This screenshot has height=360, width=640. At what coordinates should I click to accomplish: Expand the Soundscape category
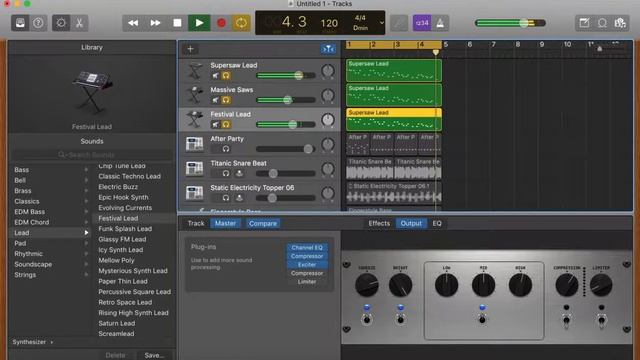pyautogui.click(x=86, y=264)
